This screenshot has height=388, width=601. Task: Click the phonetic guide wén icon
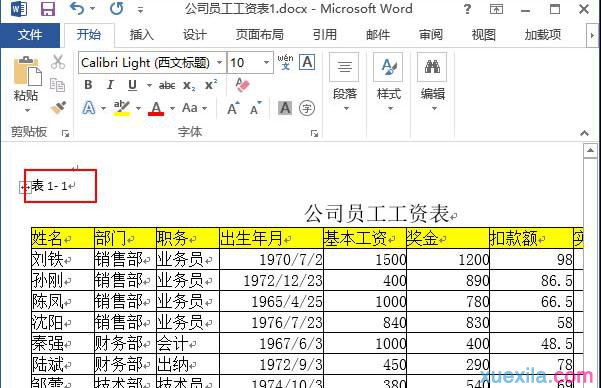(x=286, y=62)
